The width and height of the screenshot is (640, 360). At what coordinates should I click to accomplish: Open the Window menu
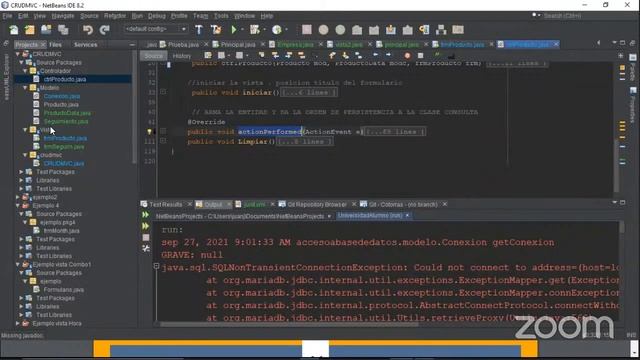point(244,16)
